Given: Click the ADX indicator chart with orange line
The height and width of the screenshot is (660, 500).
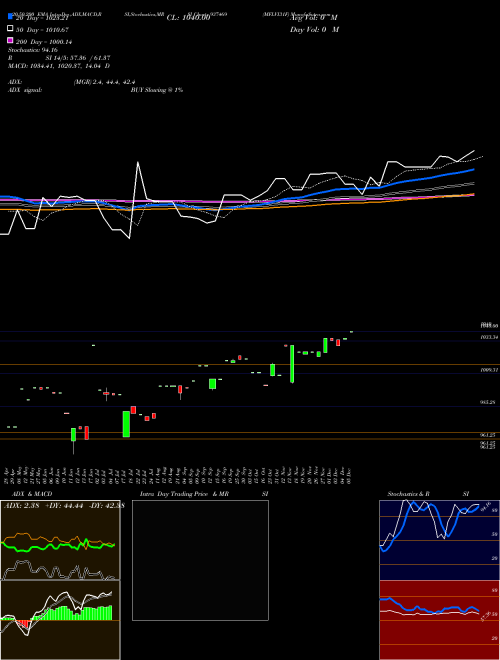Looking at the screenshot, I should coord(60,540).
